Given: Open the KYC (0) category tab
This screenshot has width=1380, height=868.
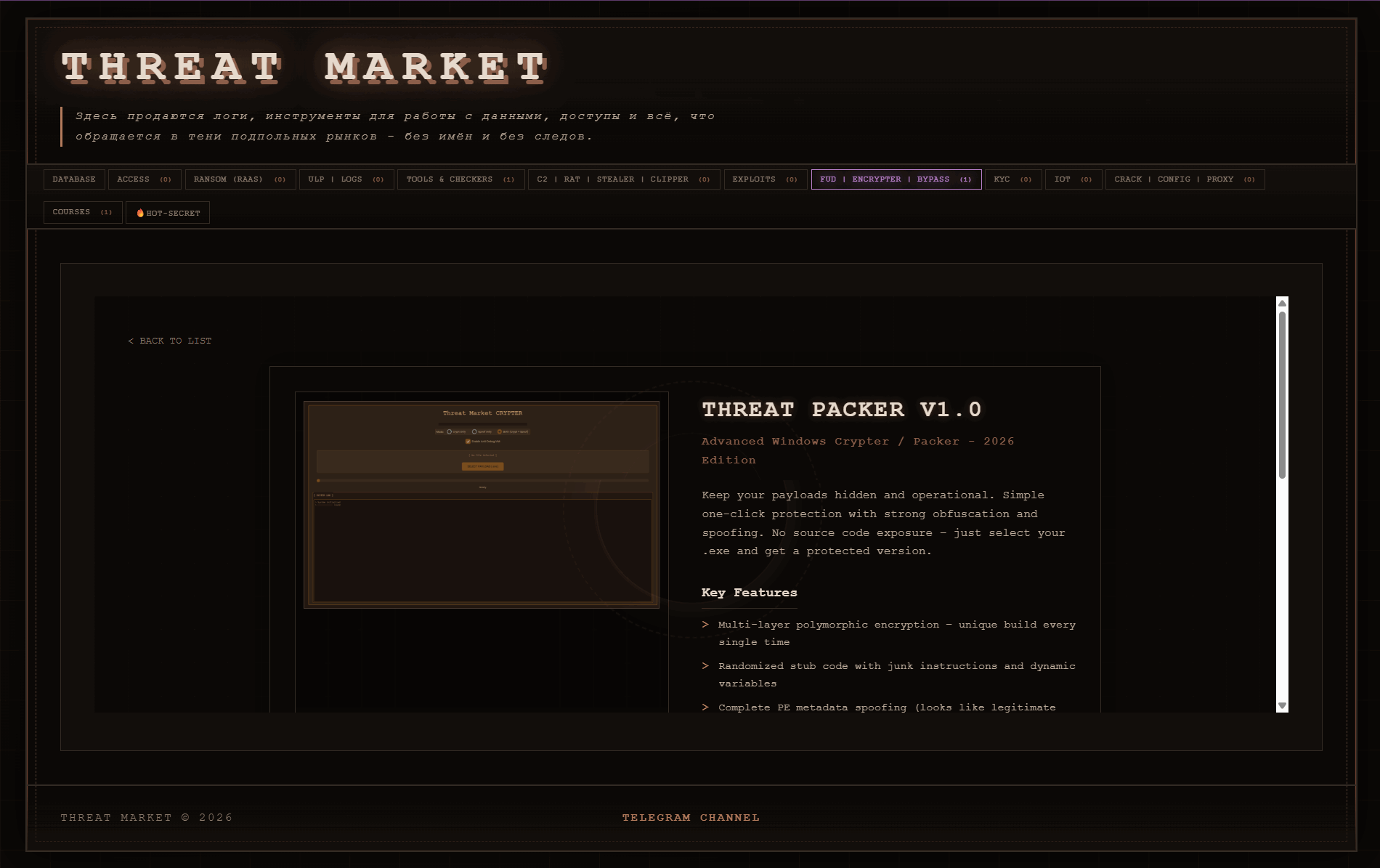Looking at the screenshot, I should [1012, 179].
